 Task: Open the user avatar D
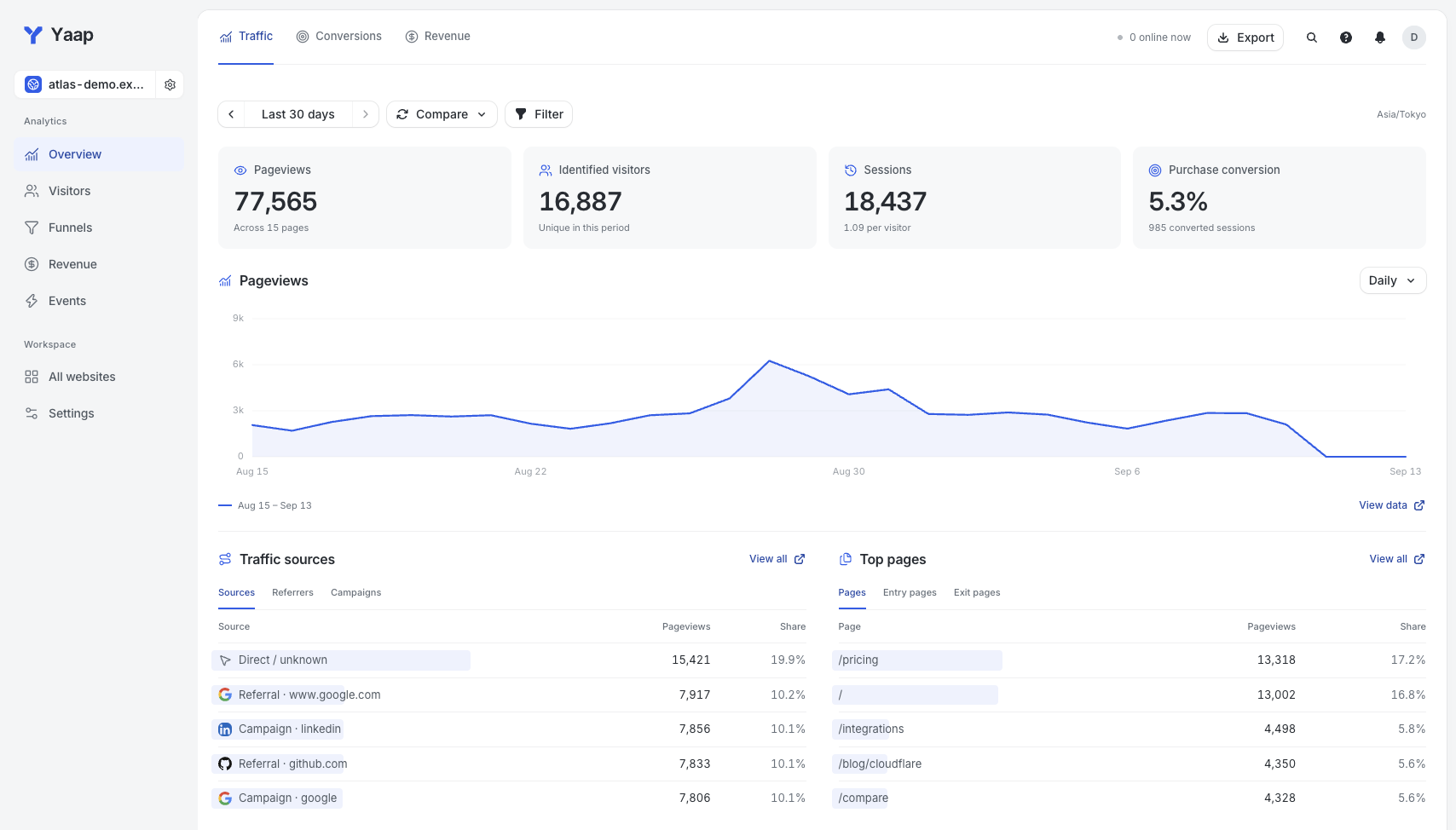pos(1414,37)
